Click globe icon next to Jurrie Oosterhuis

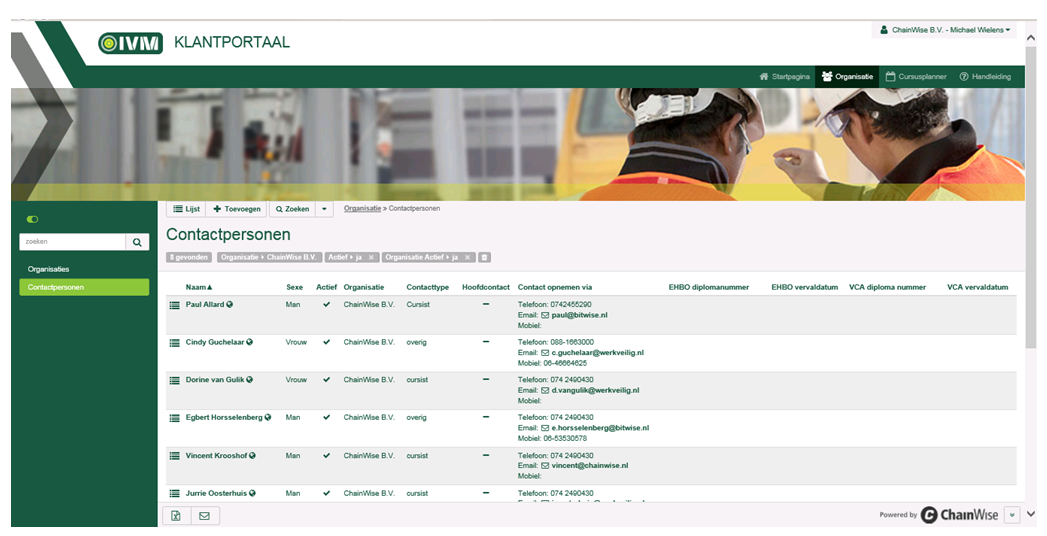tap(252, 493)
